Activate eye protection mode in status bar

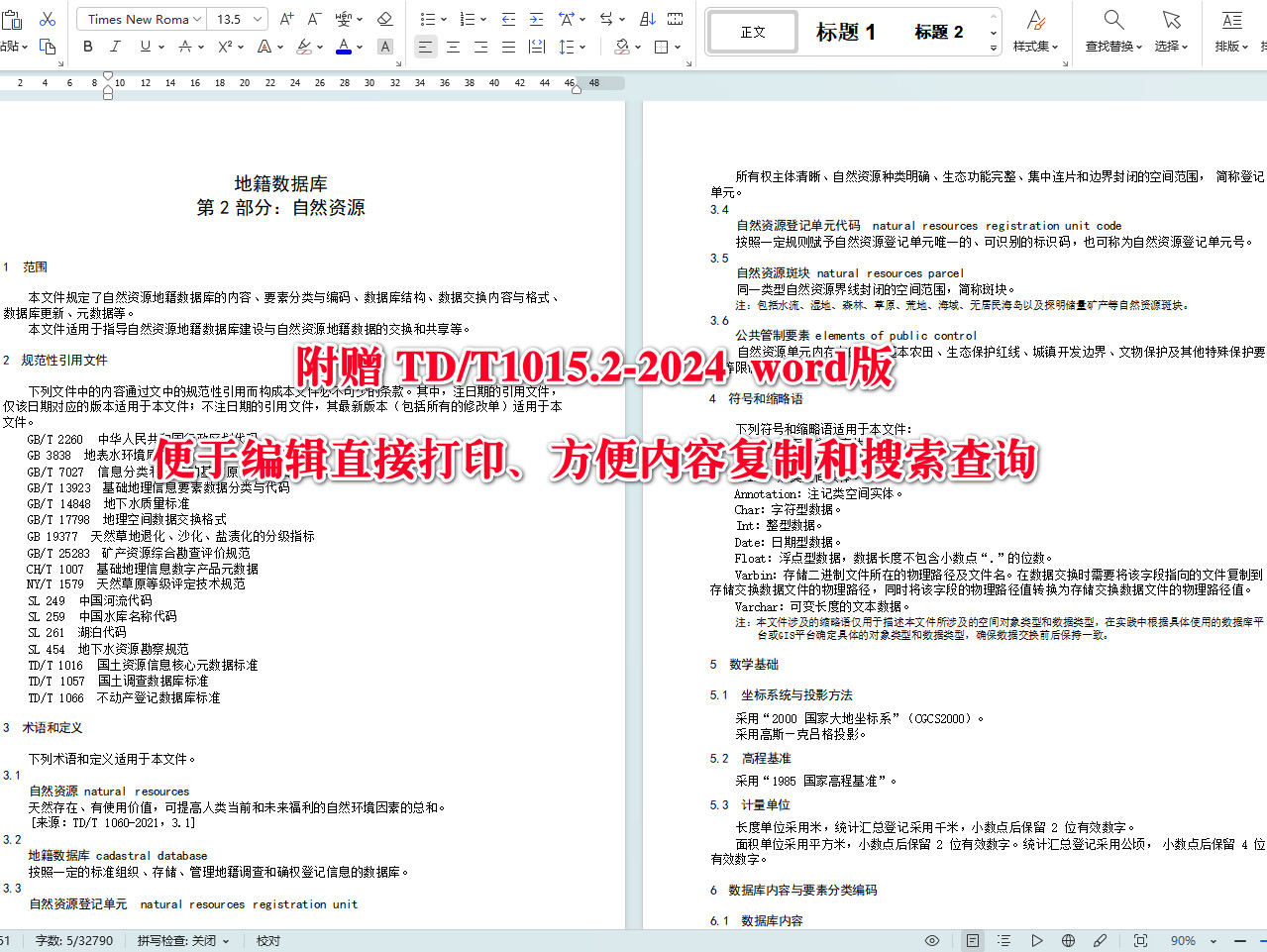[x=931, y=940]
